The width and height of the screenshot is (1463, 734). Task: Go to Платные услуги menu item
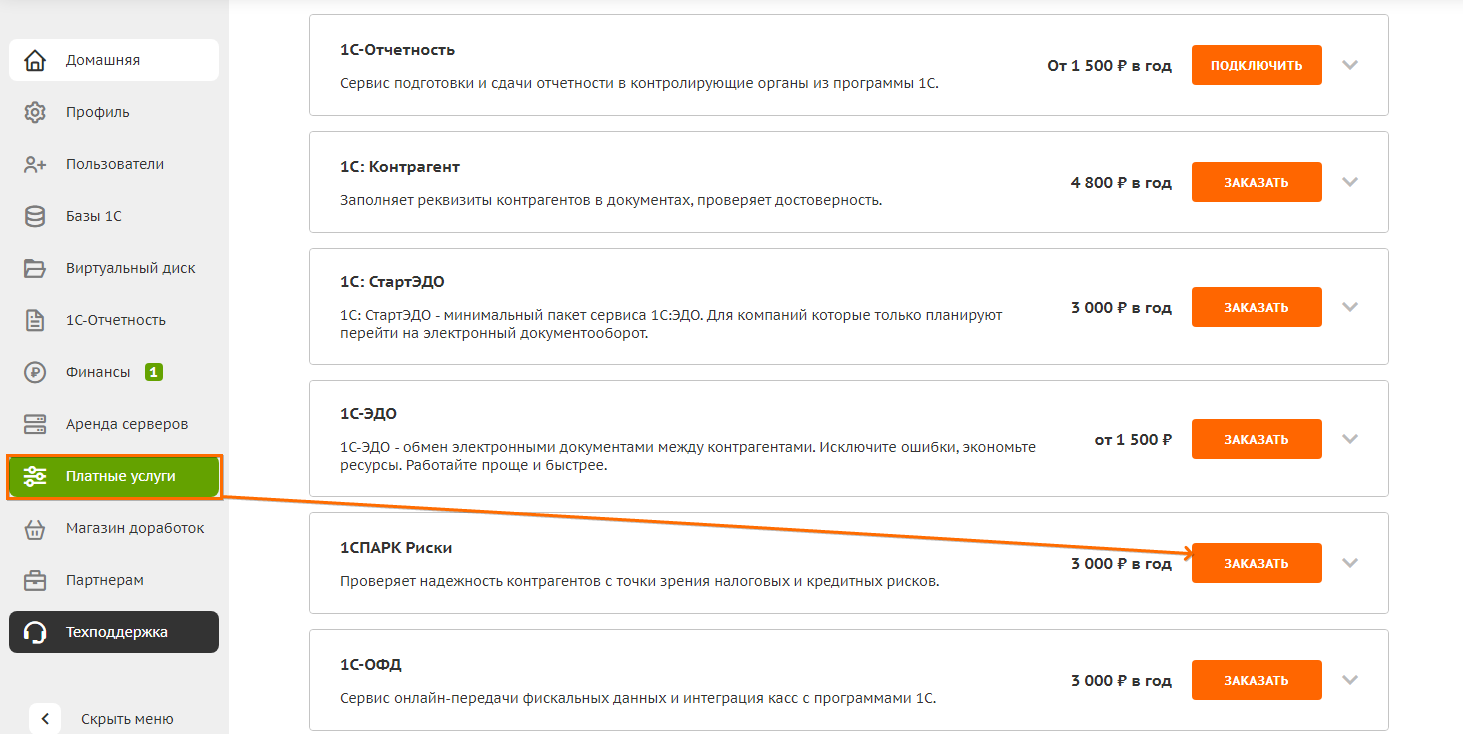[x=114, y=476]
